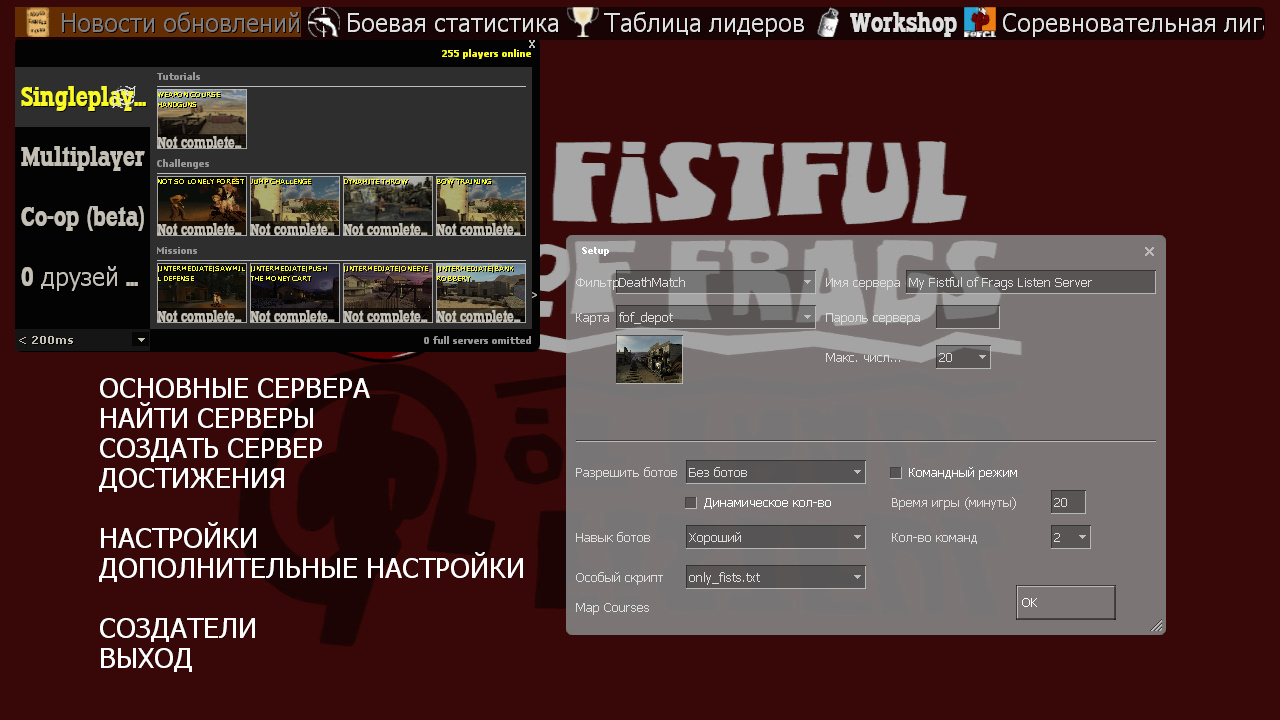Open Боевая статистика tab
The image size is (1280, 720).
(x=433, y=22)
